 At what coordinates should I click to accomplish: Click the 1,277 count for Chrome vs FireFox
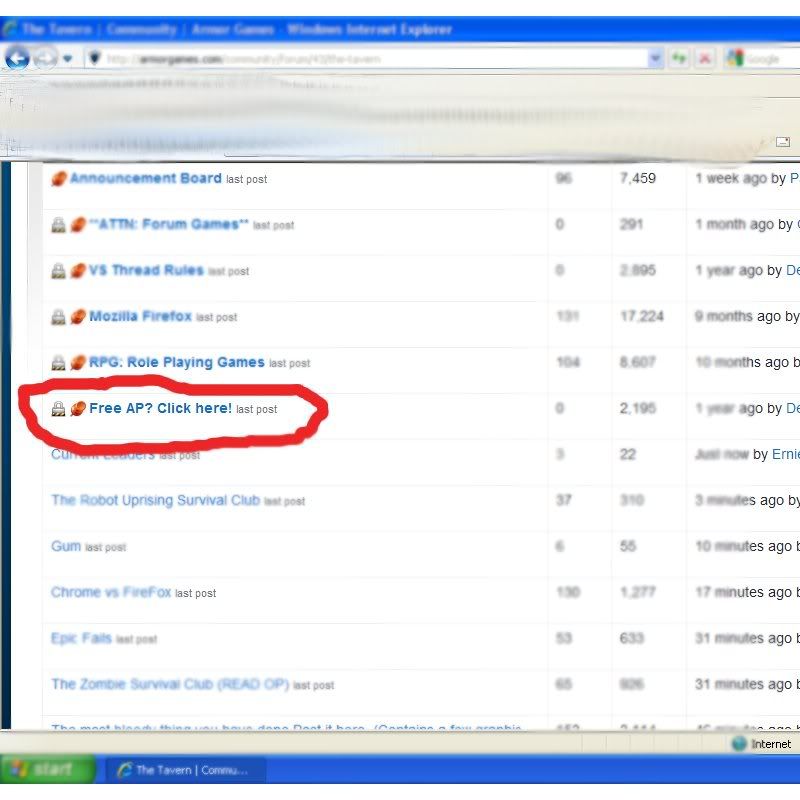638,592
